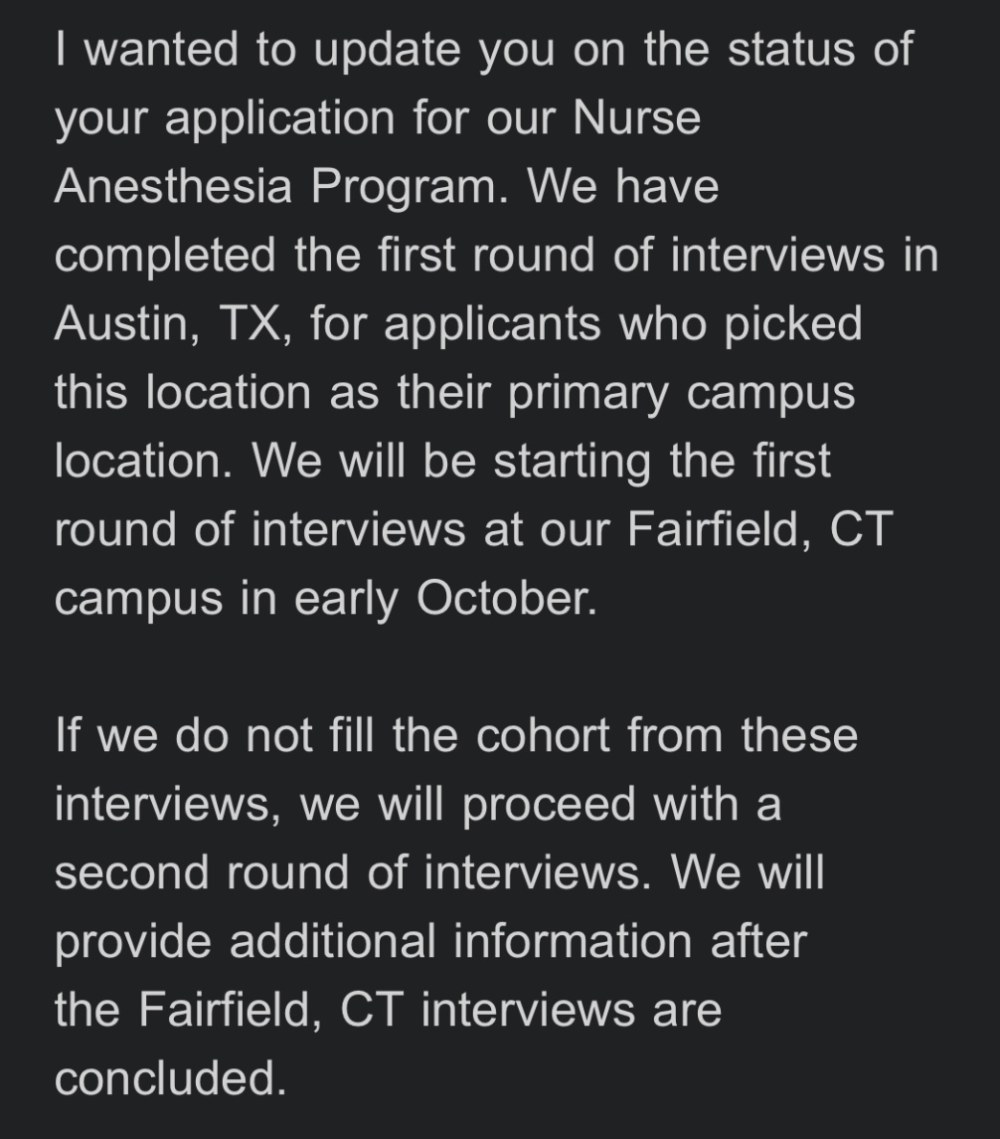1000x1139 pixels.
Task: Click the words 'your application for our'
Action: pyautogui.click(x=305, y=118)
